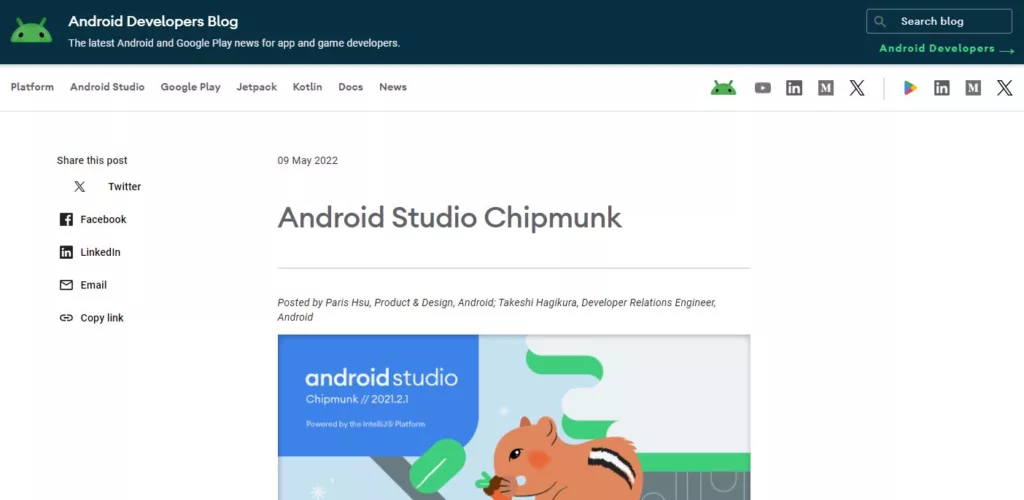Click the Email envelope icon
The height and width of the screenshot is (500, 1024).
pos(66,285)
